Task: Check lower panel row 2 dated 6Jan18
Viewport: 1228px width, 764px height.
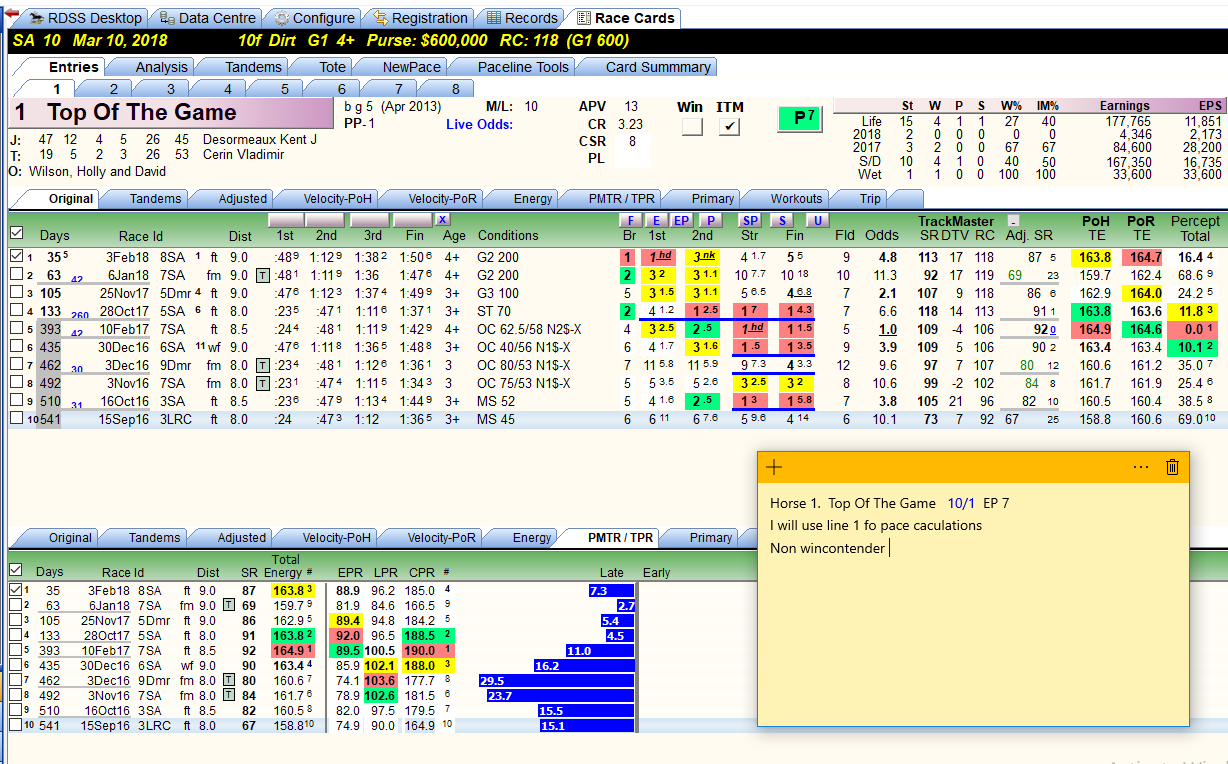Action: [15, 605]
